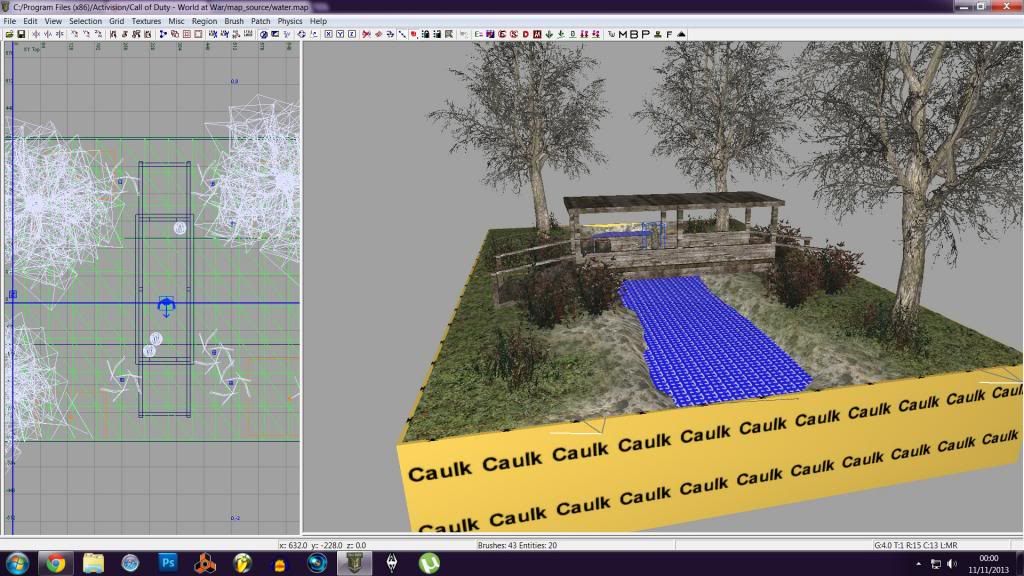Flip the selection along the Y axis
Viewport: 1024px width, 576px height.
[48, 34]
